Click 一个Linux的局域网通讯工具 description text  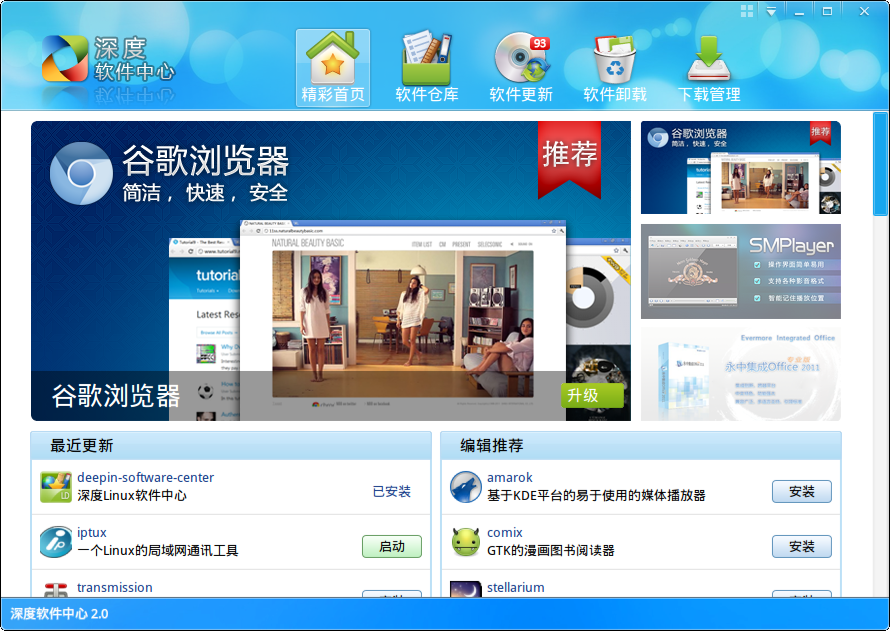pyautogui.click(x=158, y=550)
